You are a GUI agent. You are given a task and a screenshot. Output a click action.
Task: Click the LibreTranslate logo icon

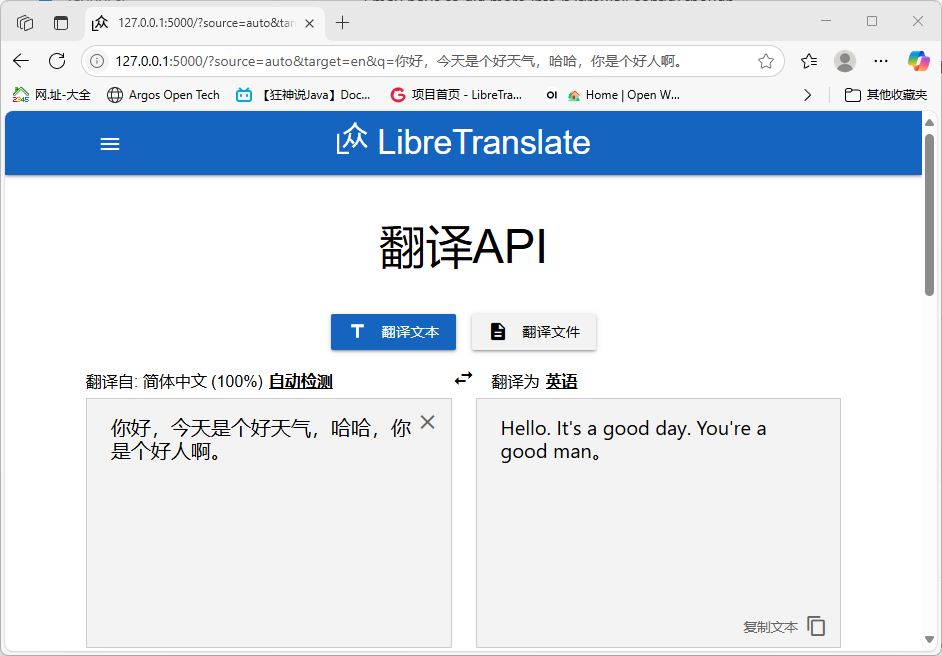[x=351, y=139]
